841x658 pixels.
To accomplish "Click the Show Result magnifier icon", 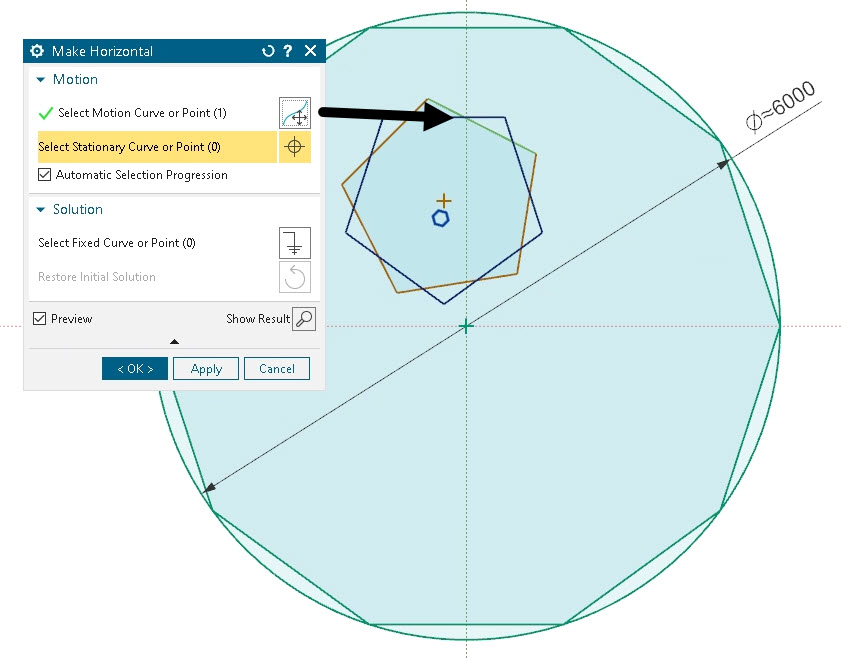I will tap(304, 319).
